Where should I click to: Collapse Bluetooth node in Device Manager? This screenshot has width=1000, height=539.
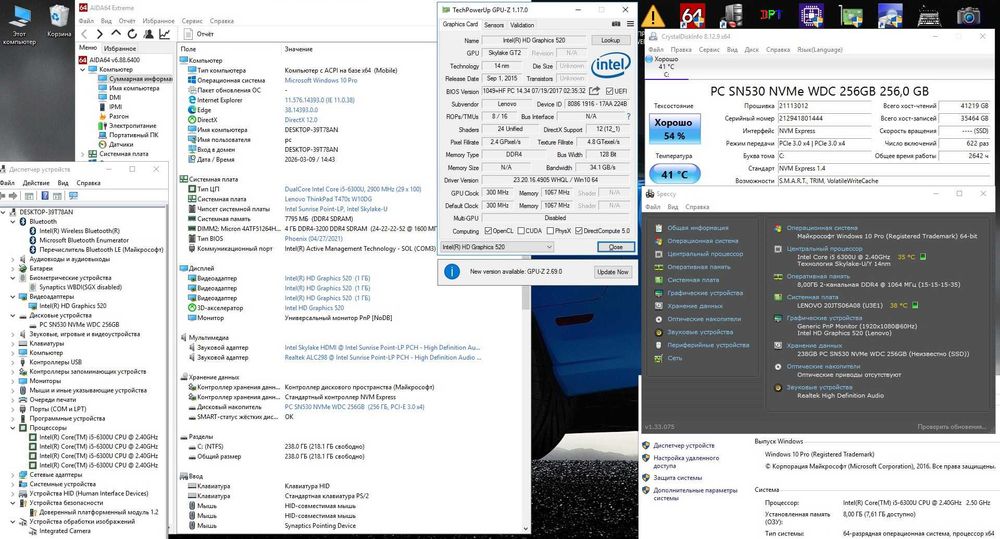click(12, 221)
